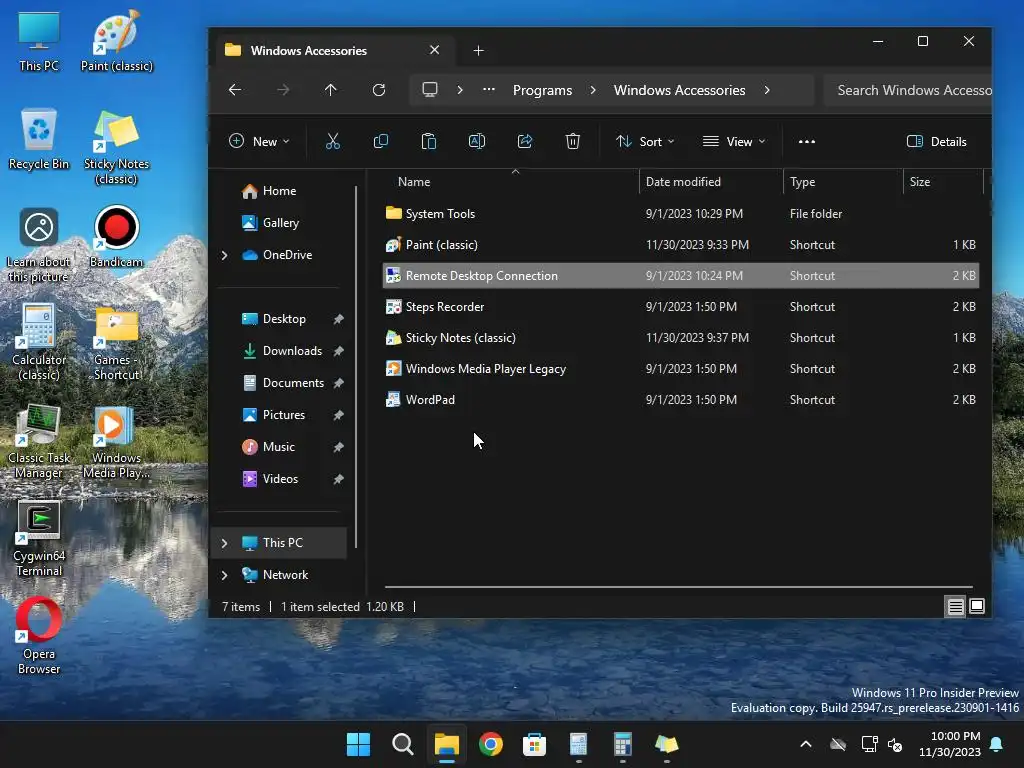This screenshot has height=768, width=1024.
Task: Open Classic Task Manager desktop icon
Action: [39, 440]
